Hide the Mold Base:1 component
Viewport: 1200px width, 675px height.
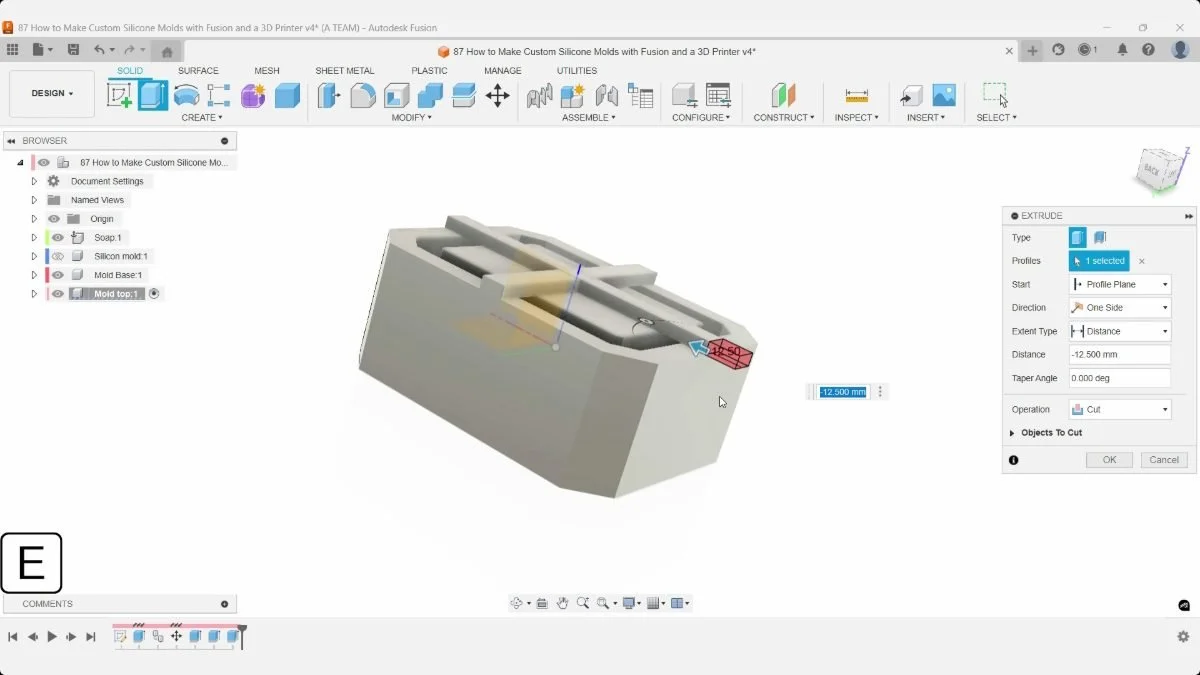click(x=58, y=275)
